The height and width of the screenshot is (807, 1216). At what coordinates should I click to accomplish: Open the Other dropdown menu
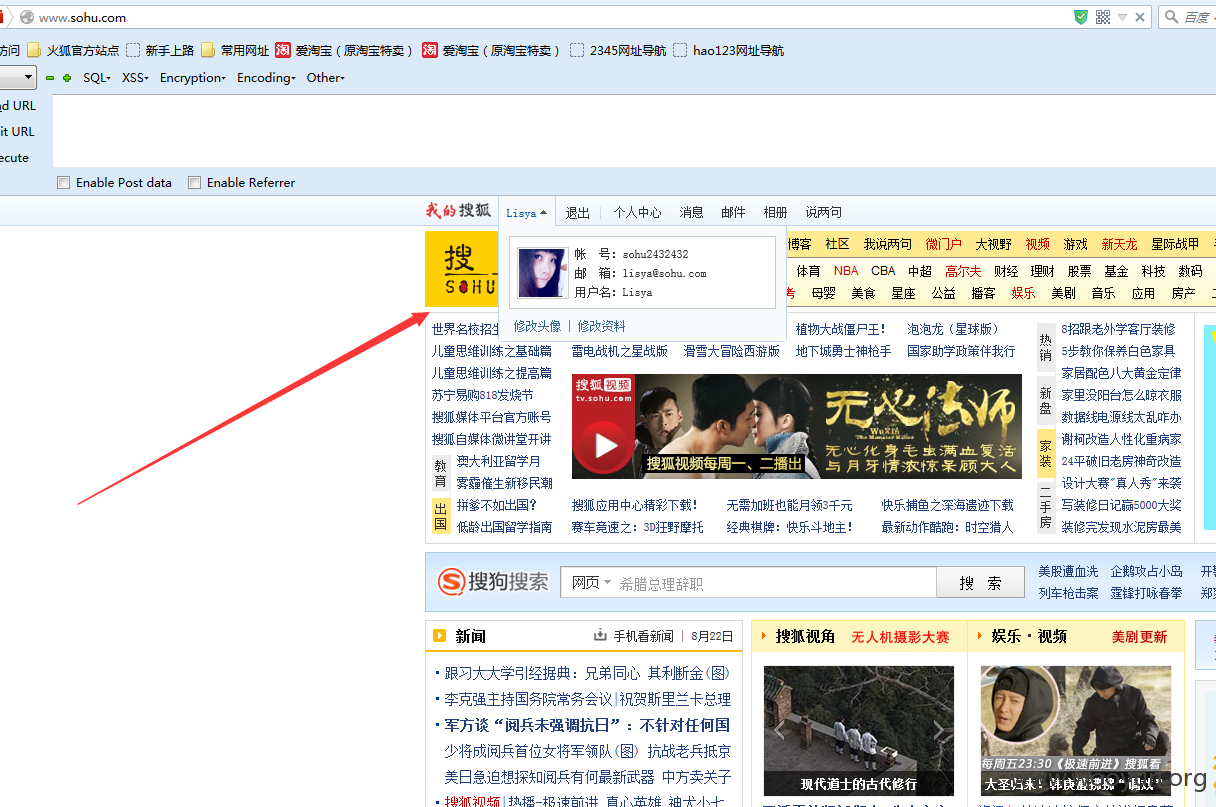(325, 78)
